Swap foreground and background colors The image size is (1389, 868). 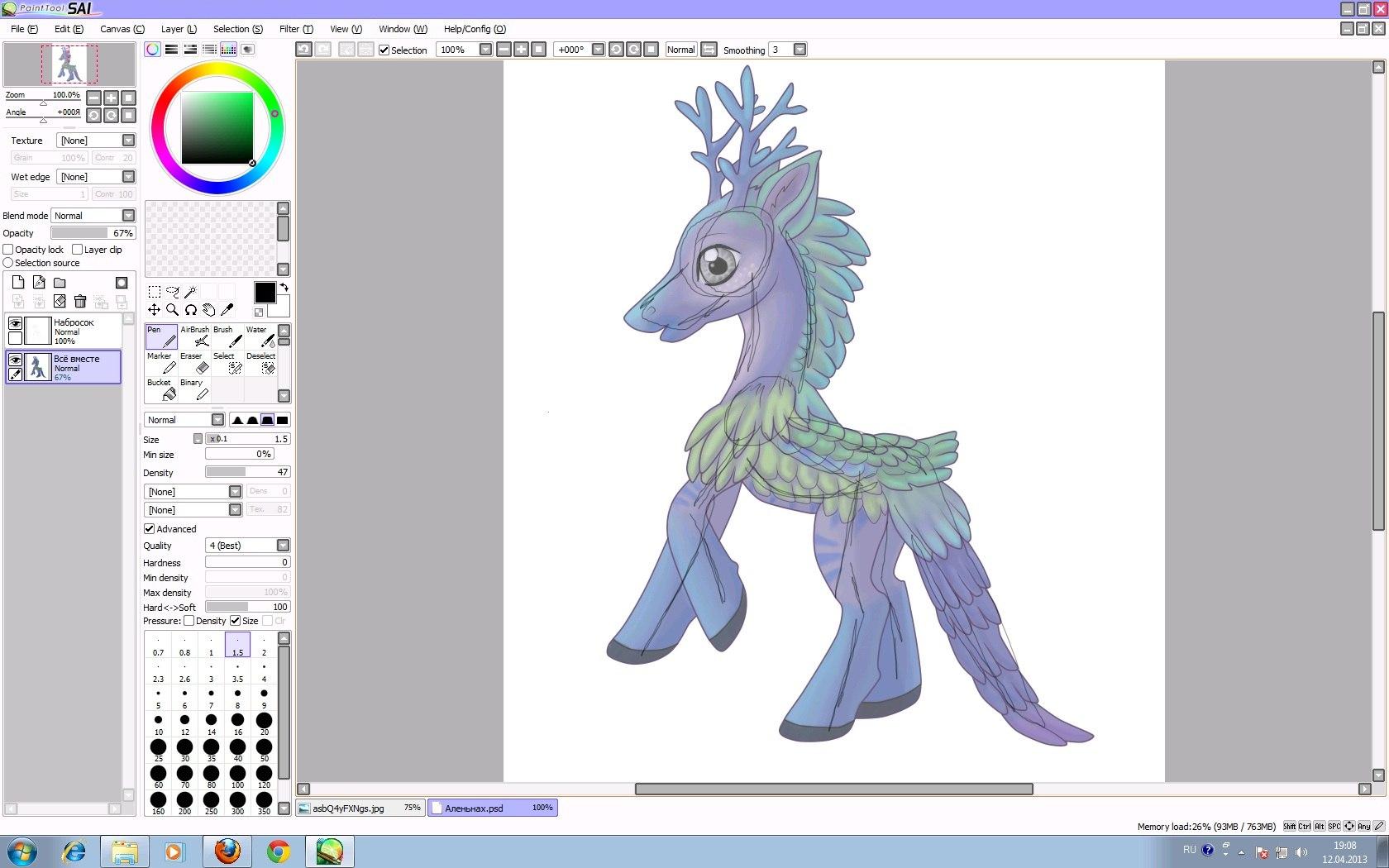pyautogui.click(x=284, y=288)
